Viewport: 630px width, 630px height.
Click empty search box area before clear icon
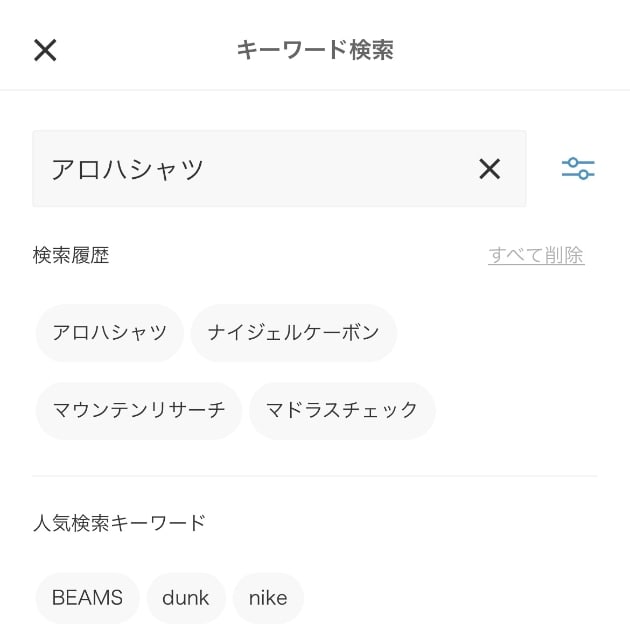(338, 168)
